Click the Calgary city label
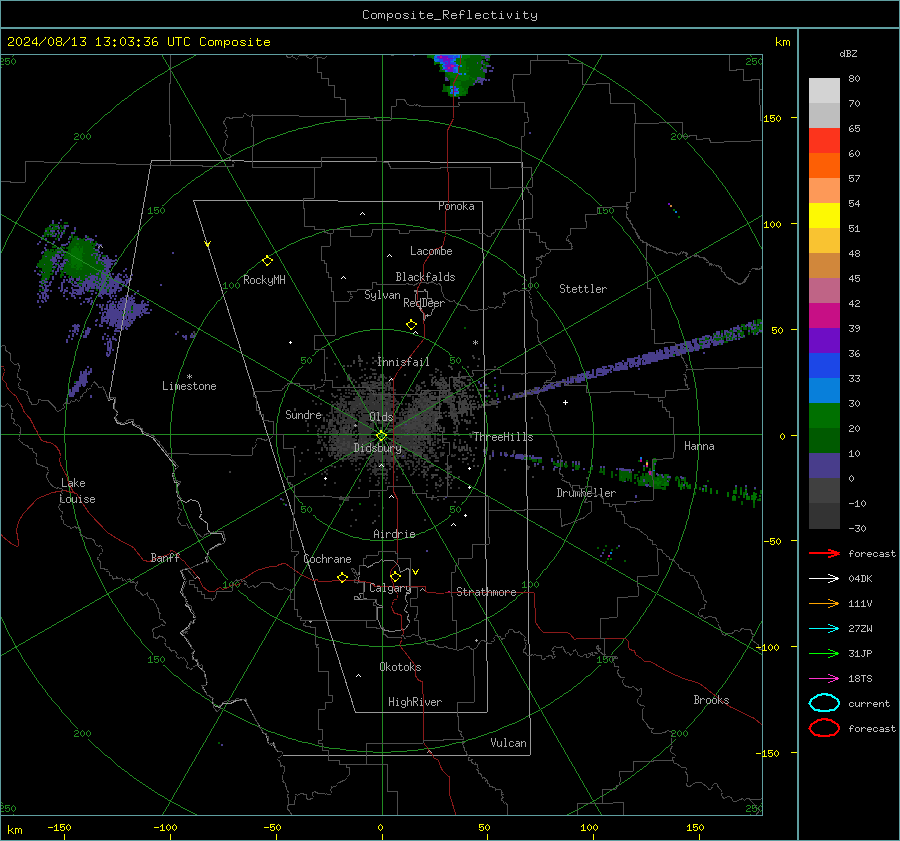Screen dimensions: 900x841 coord(390,588)
